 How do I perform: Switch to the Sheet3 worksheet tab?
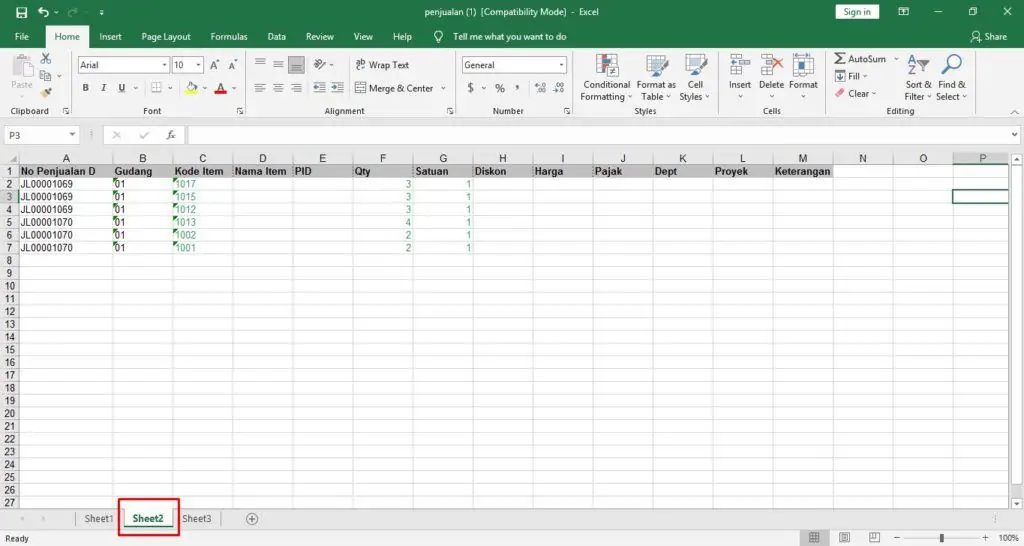click(x=197, y=519)
